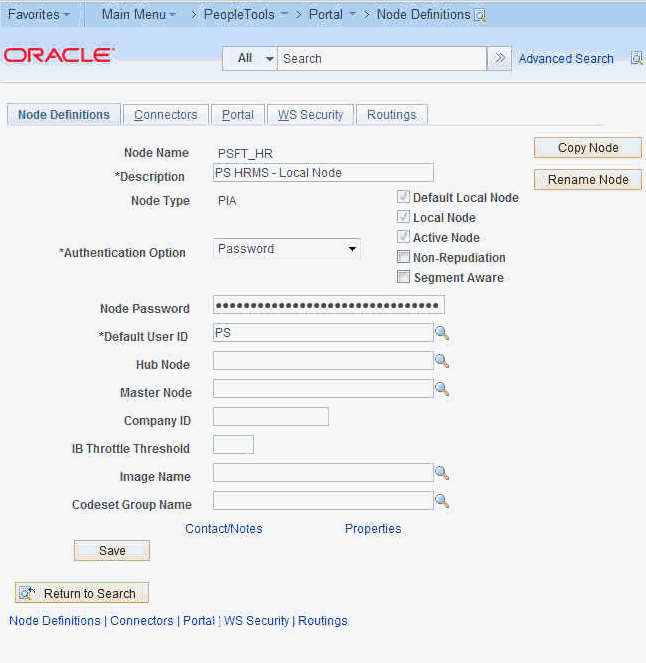Click the search go arrows button

pos(499,58)
